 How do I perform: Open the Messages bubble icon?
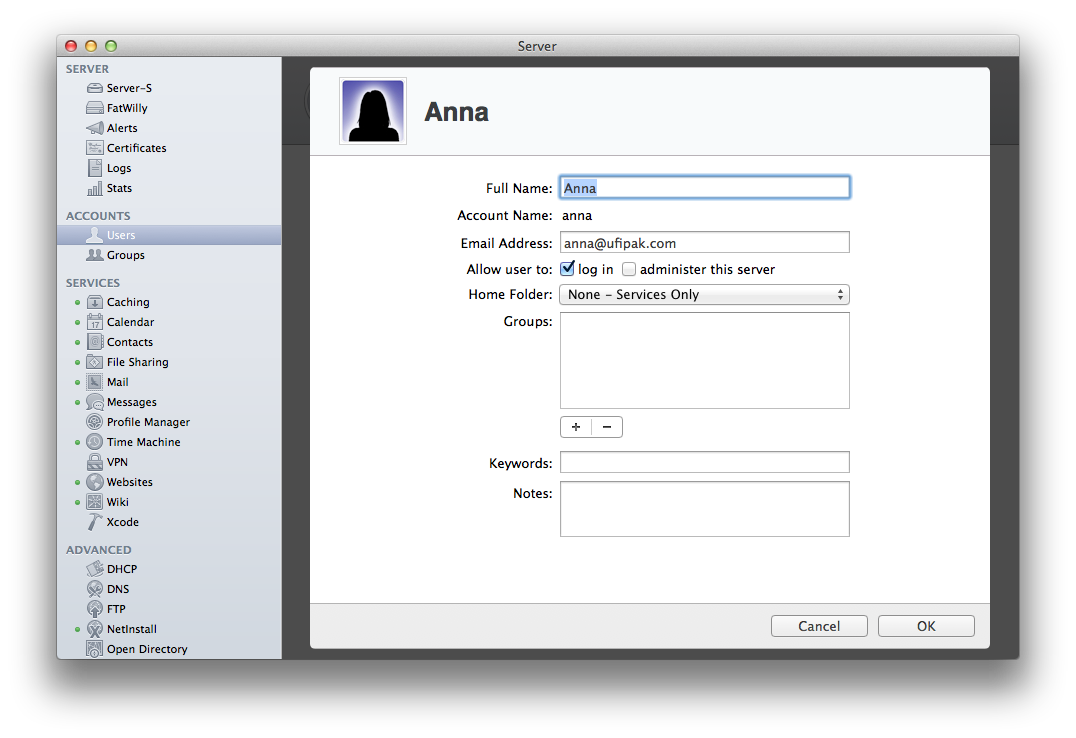click(95, 402)
